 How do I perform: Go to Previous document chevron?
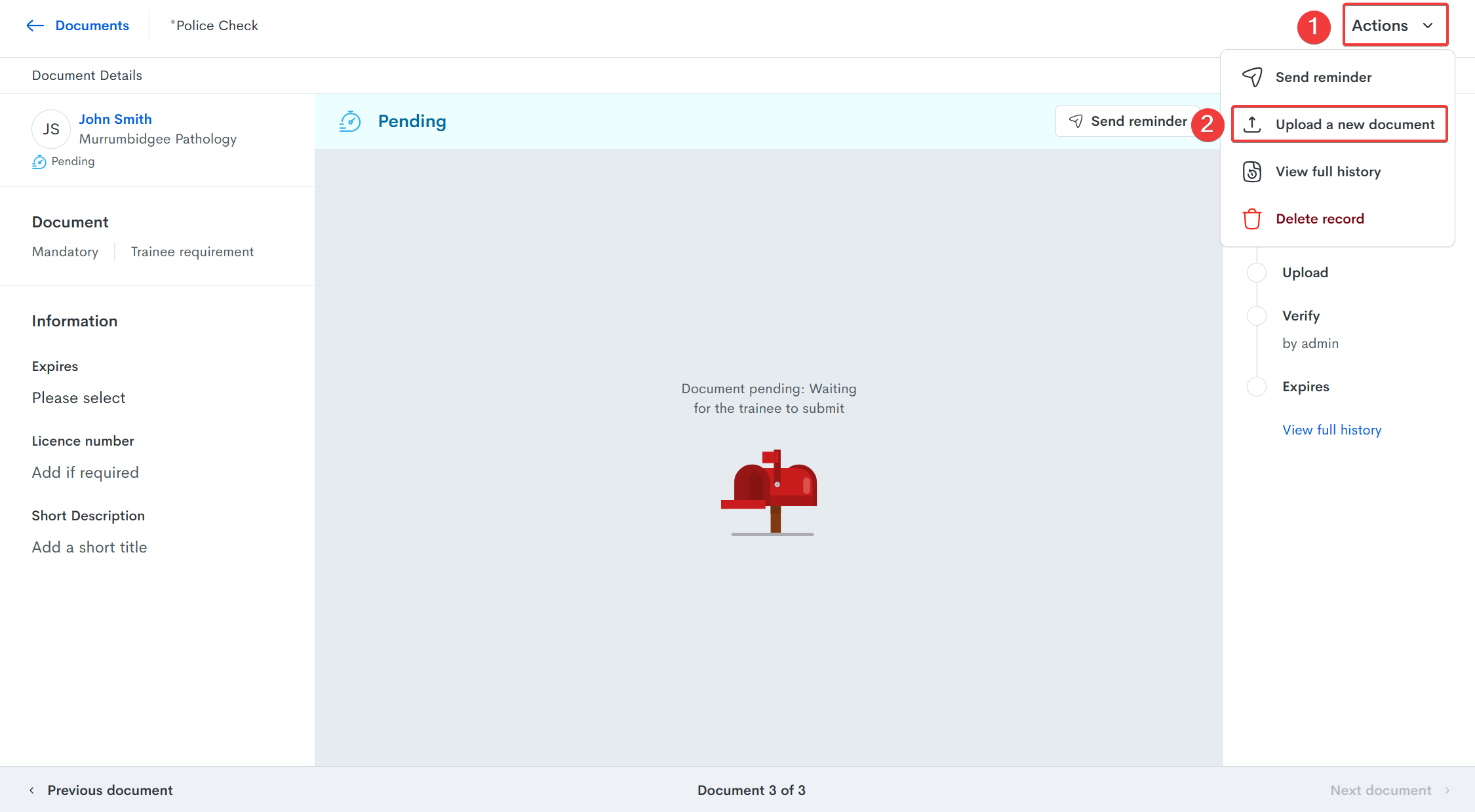click(x=31, y=790)
